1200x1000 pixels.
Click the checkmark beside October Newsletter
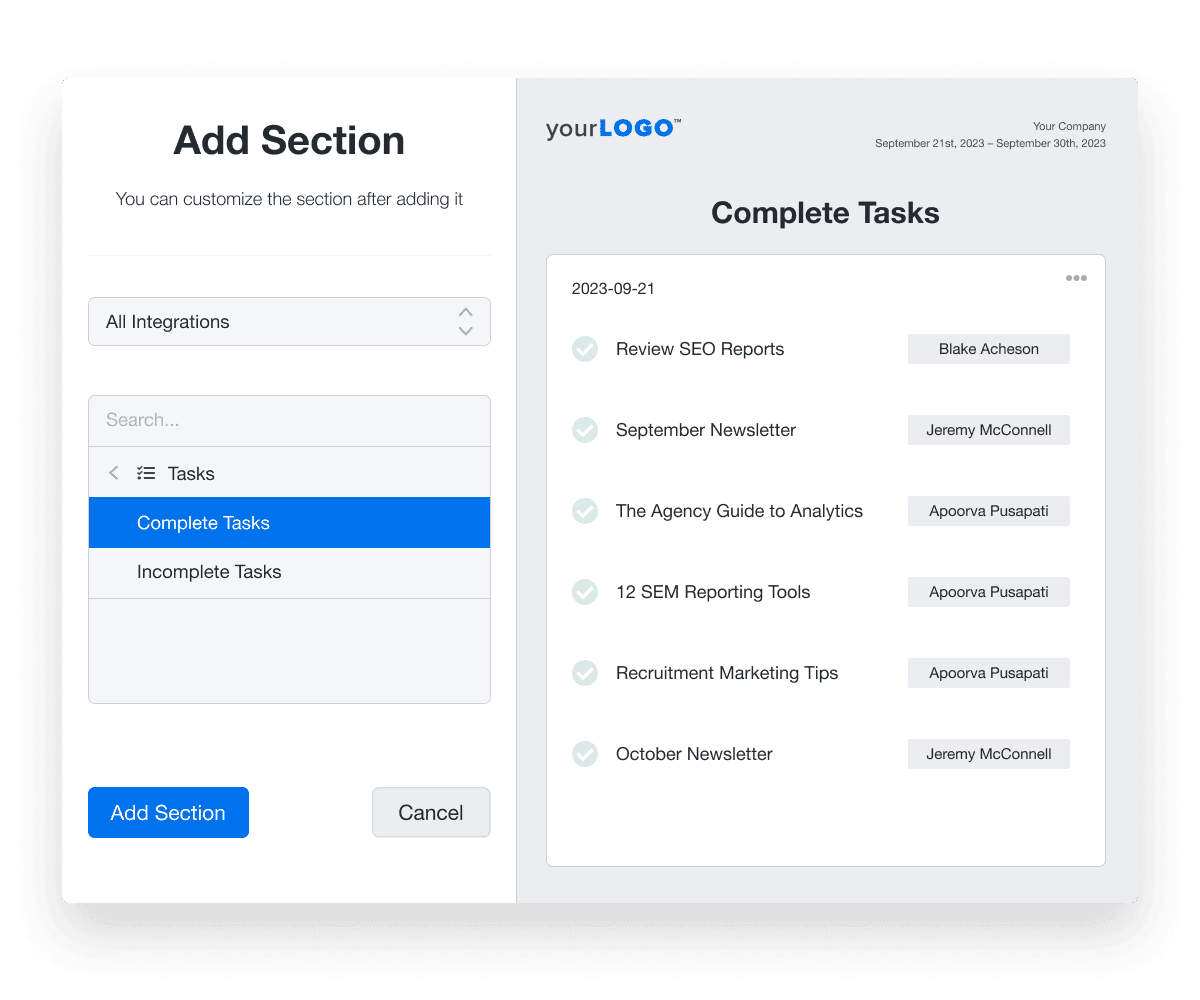[x=585, y=754]
